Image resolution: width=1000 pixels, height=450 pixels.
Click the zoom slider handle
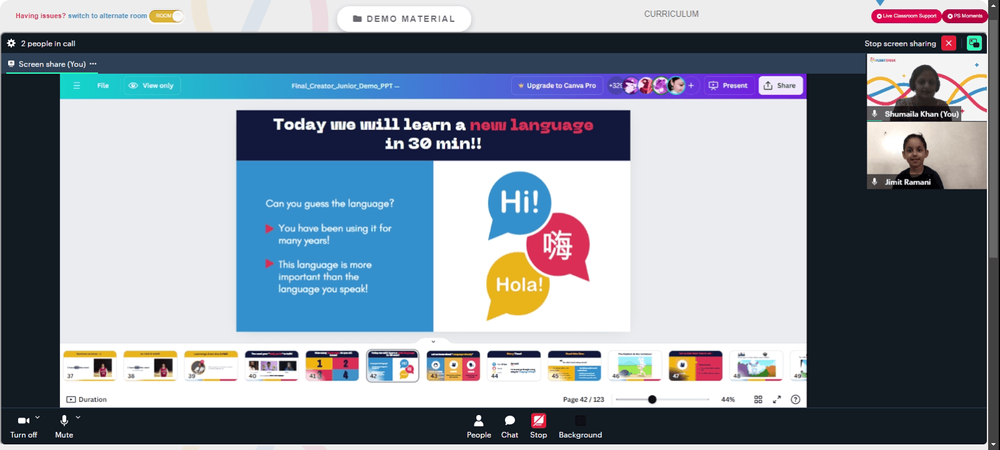(652, 400)
